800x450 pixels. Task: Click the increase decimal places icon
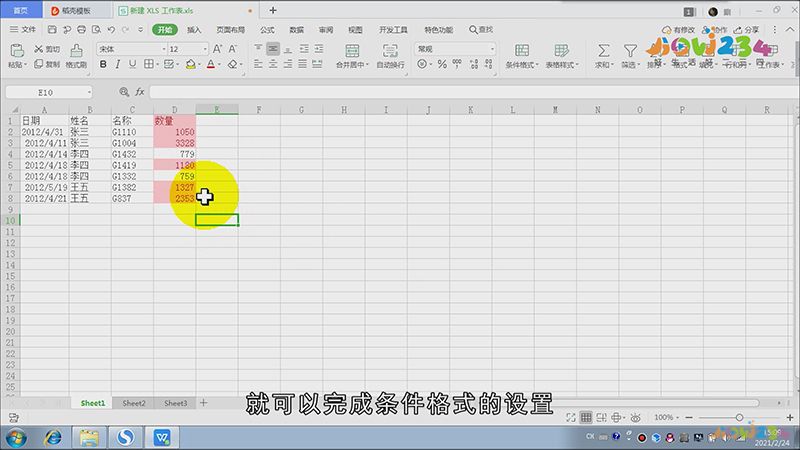point(474,64)
